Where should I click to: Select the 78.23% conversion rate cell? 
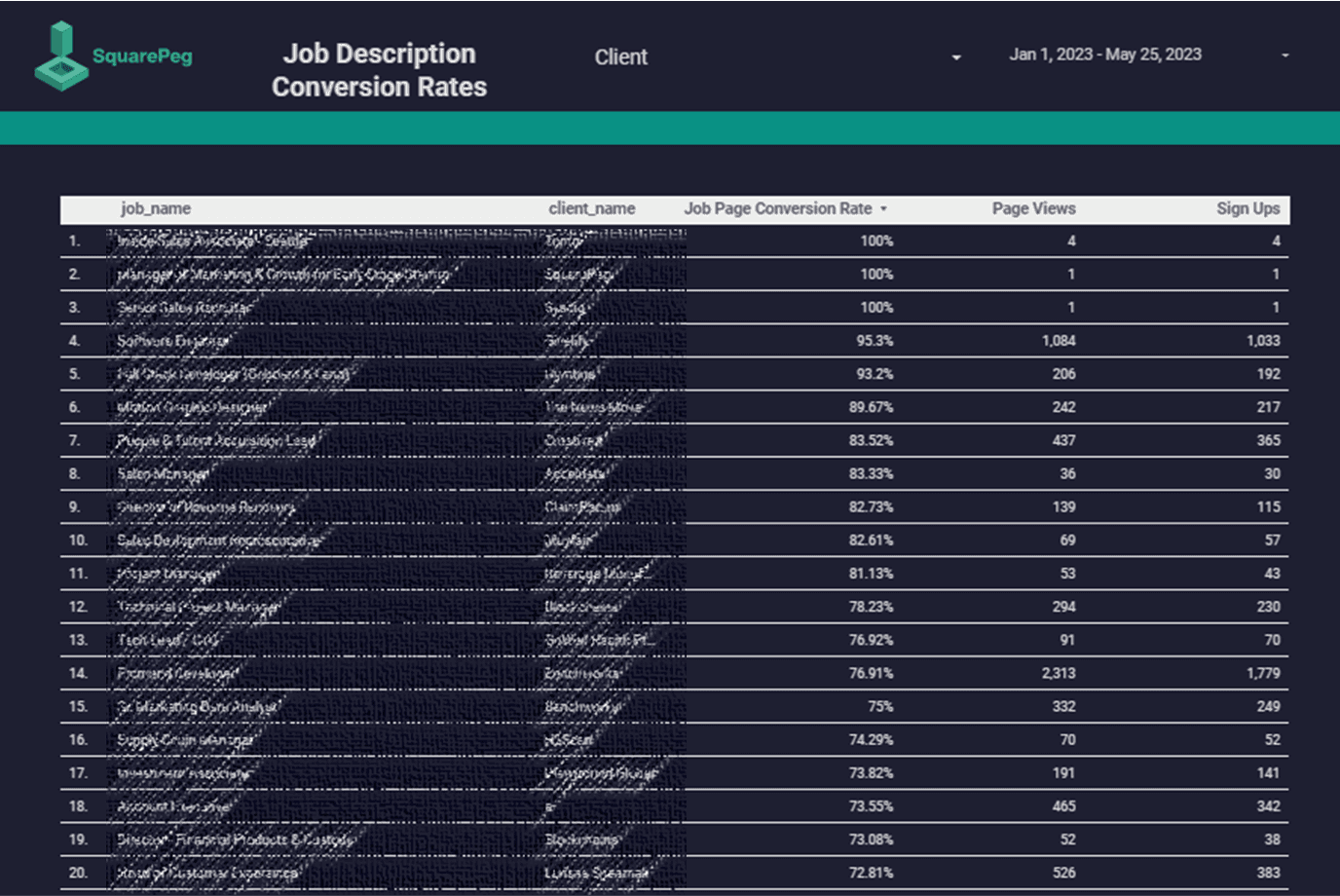tap(871, 607)
